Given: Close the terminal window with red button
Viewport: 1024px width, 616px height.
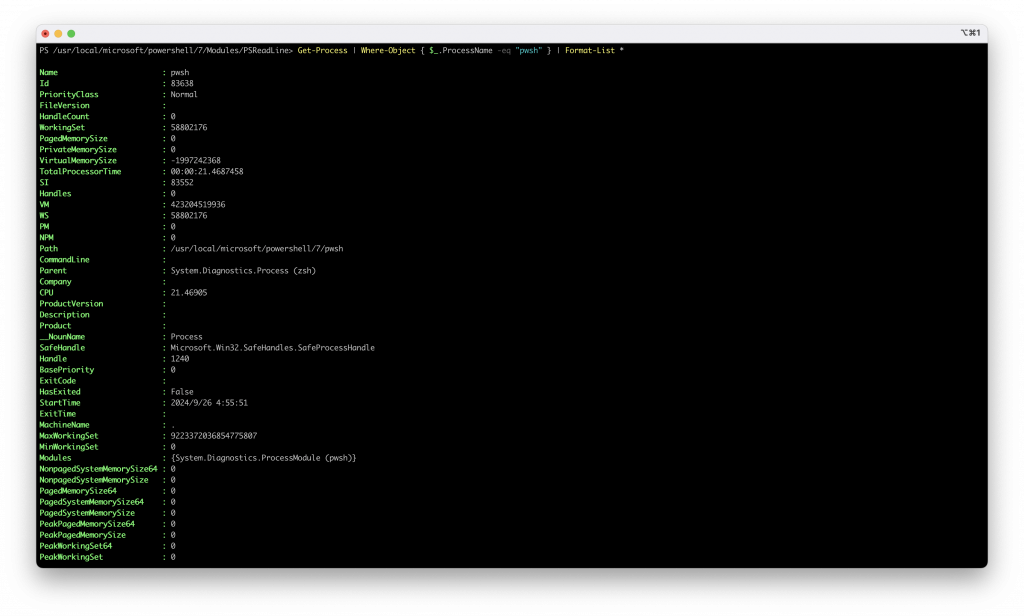Looking at the screenshot, I should click(x=45, y=33).
